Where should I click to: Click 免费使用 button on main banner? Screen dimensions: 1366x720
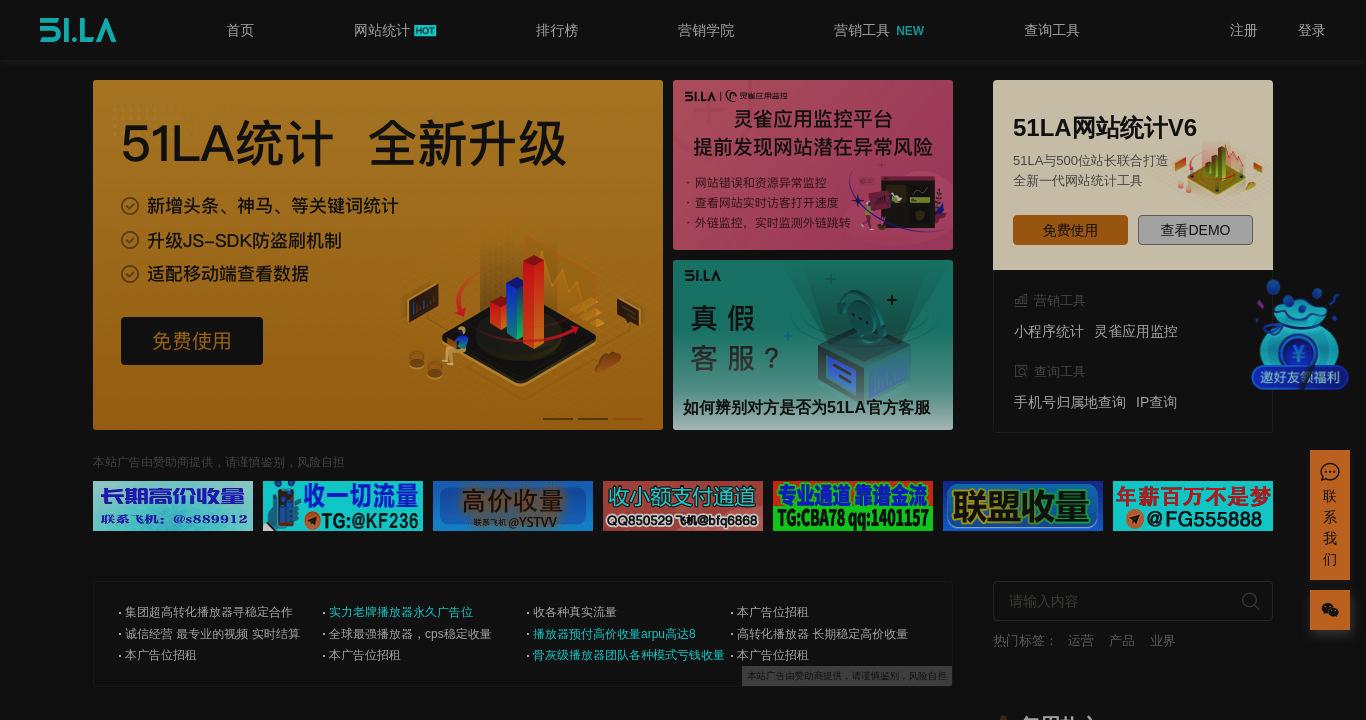[192, 341]
